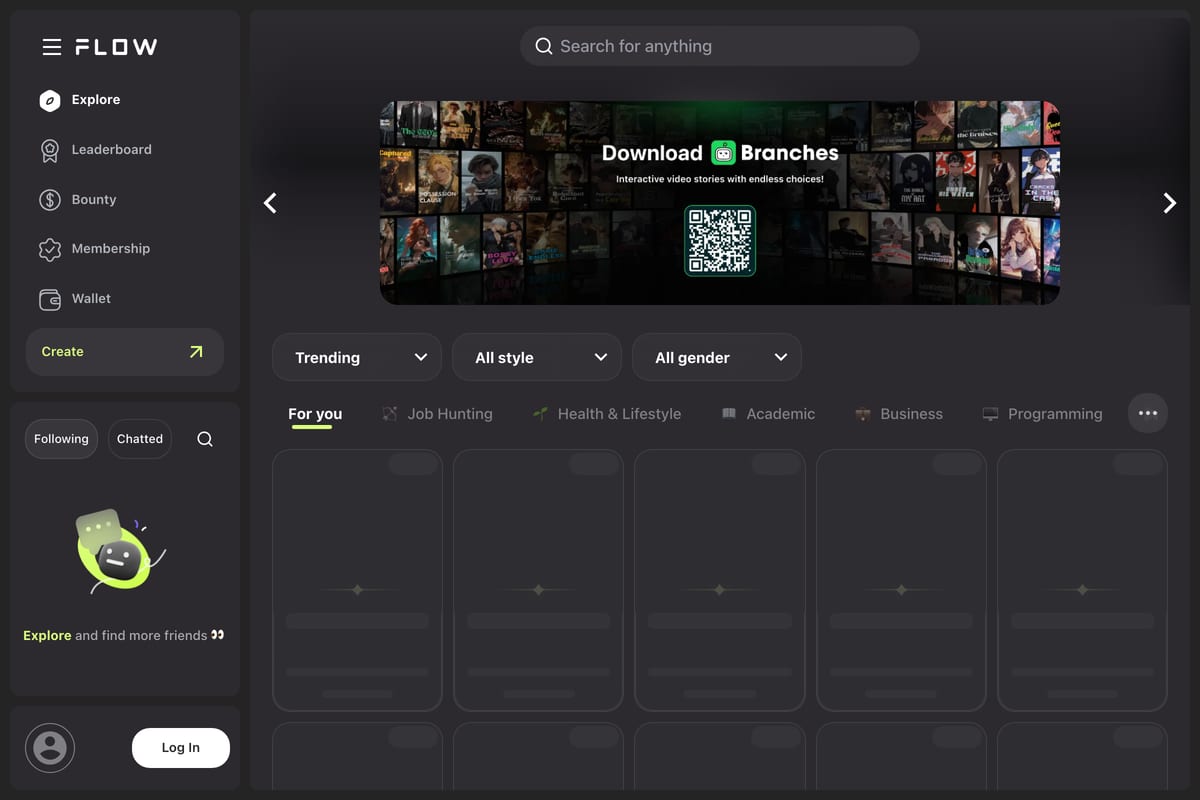Select the For you tab

(x=315, y=414)
